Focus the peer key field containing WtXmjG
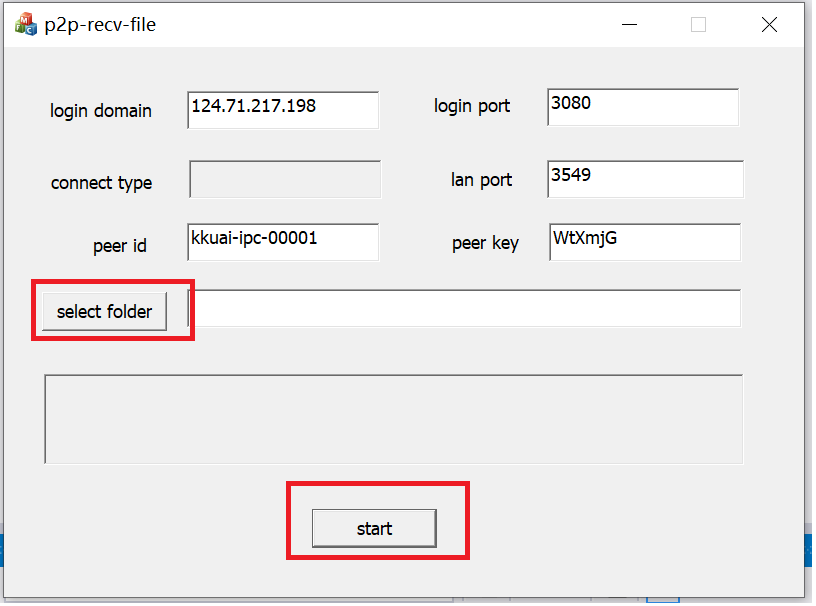 645,242
